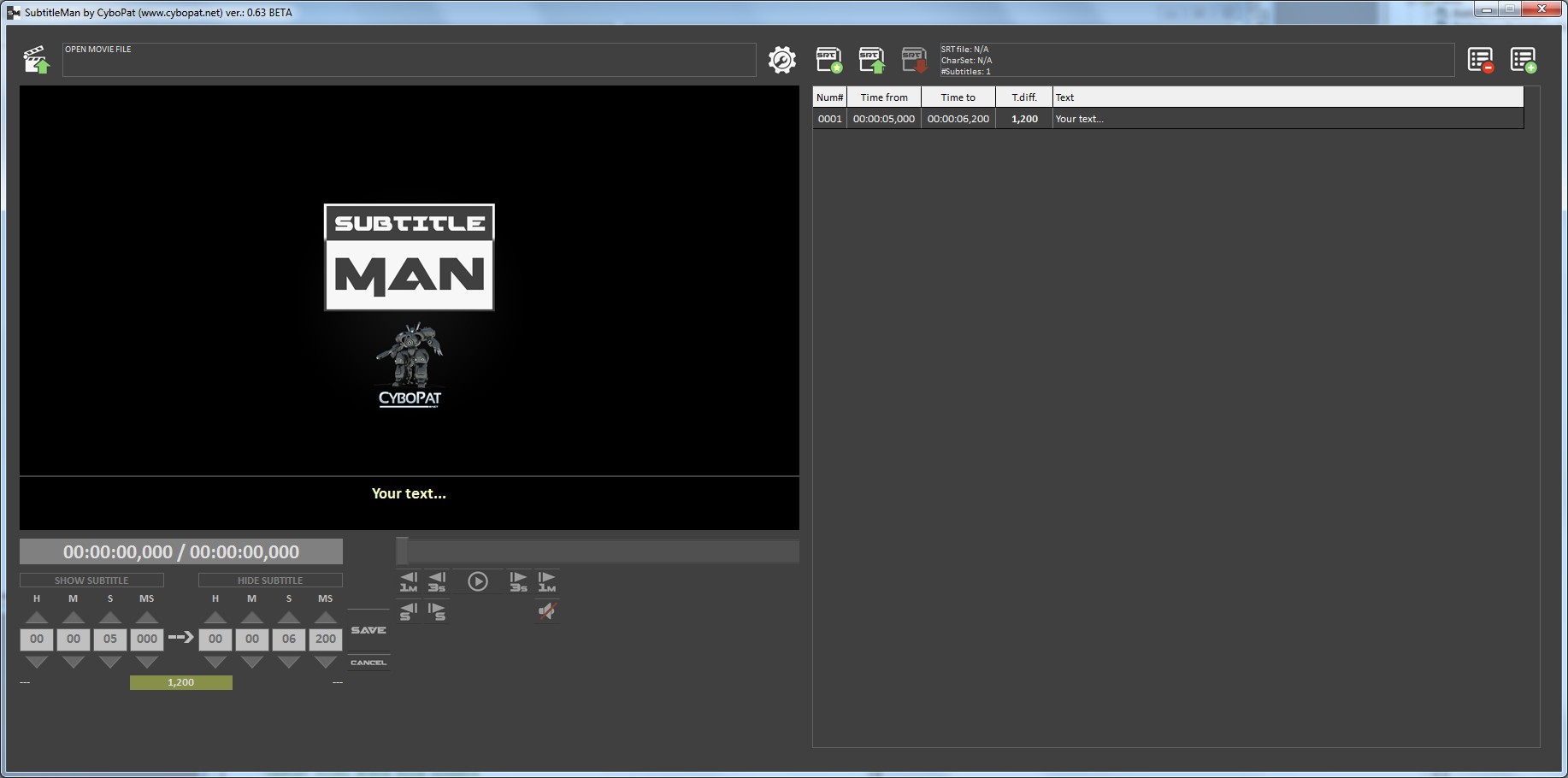
Task: Click show-subtitle hours field
Action: (x=37, y=639)
